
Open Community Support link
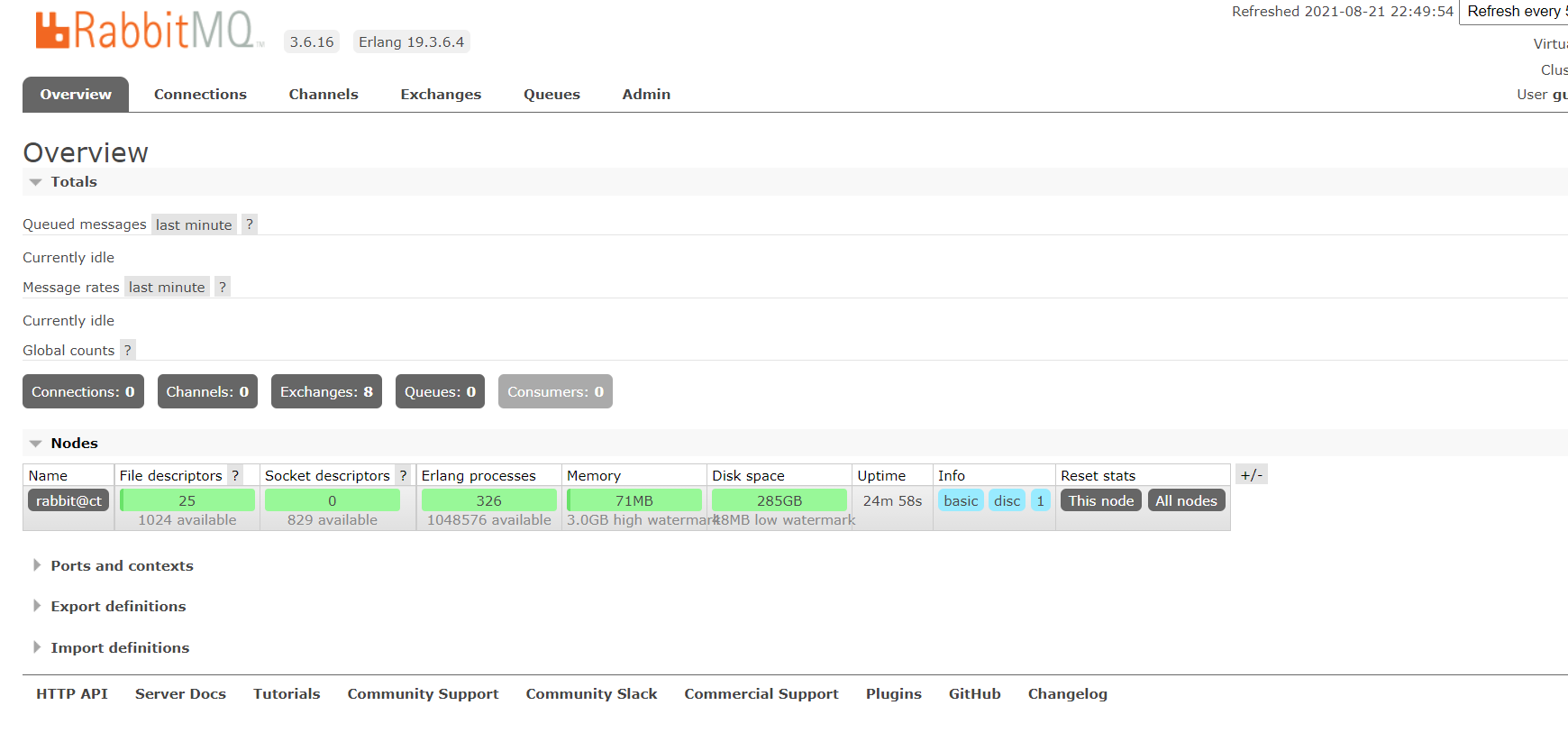423,693
